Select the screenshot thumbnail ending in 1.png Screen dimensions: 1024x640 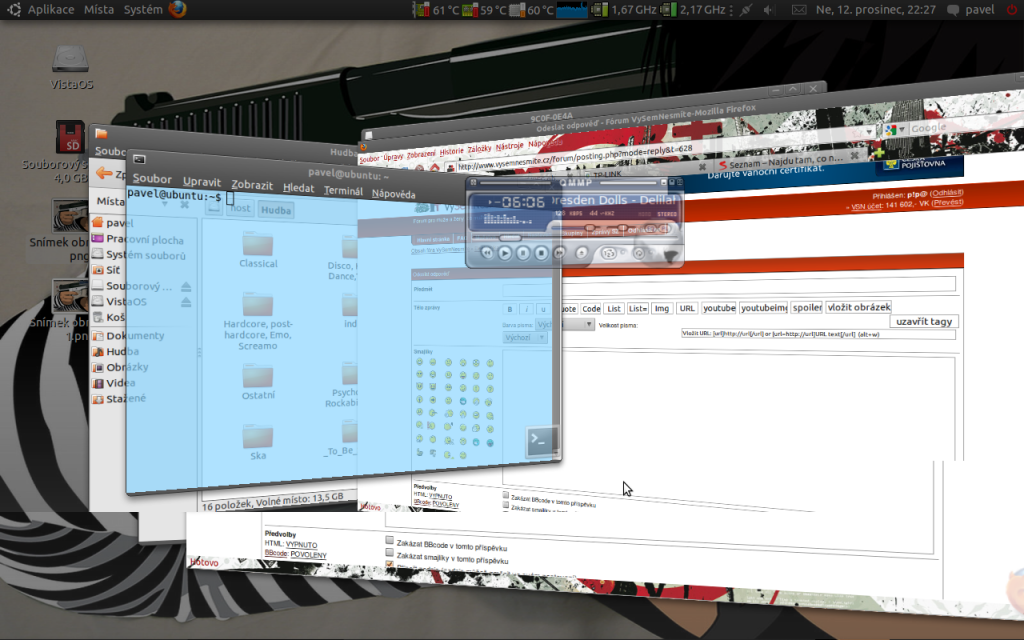coord(70,296)
